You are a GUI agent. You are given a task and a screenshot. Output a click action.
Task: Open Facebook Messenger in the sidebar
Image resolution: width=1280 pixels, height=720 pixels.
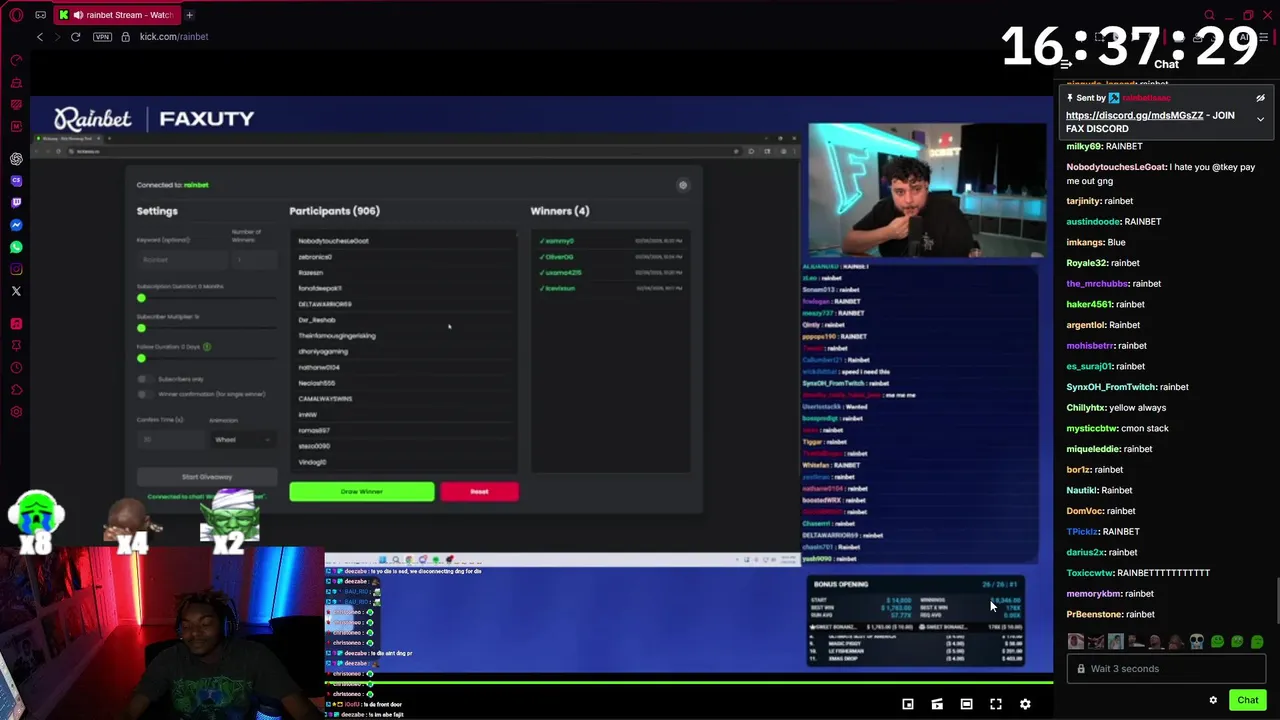16,225
